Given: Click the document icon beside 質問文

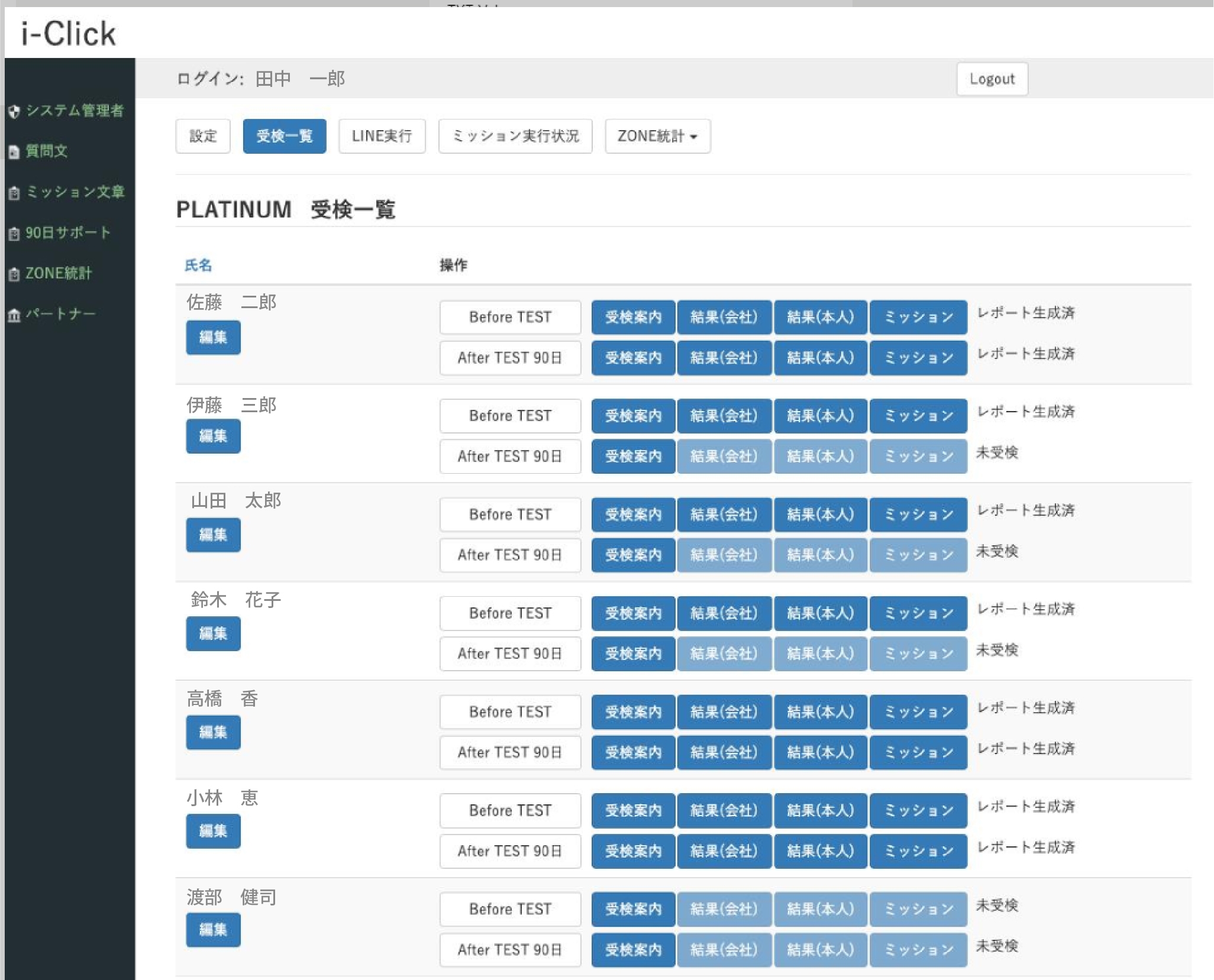Looking at the screenshot, I should 14,152.
